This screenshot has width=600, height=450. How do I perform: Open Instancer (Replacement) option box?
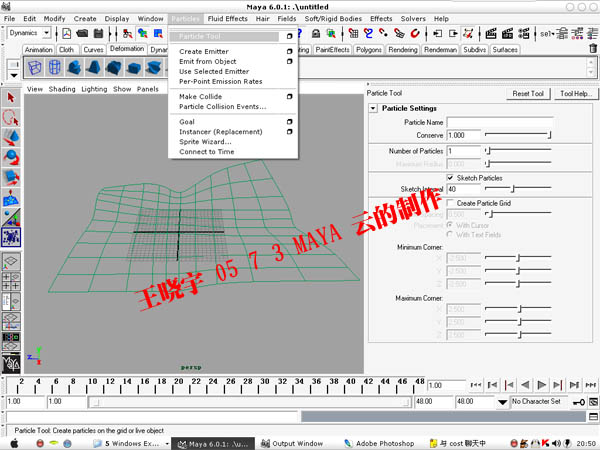[x=289, y=132]
